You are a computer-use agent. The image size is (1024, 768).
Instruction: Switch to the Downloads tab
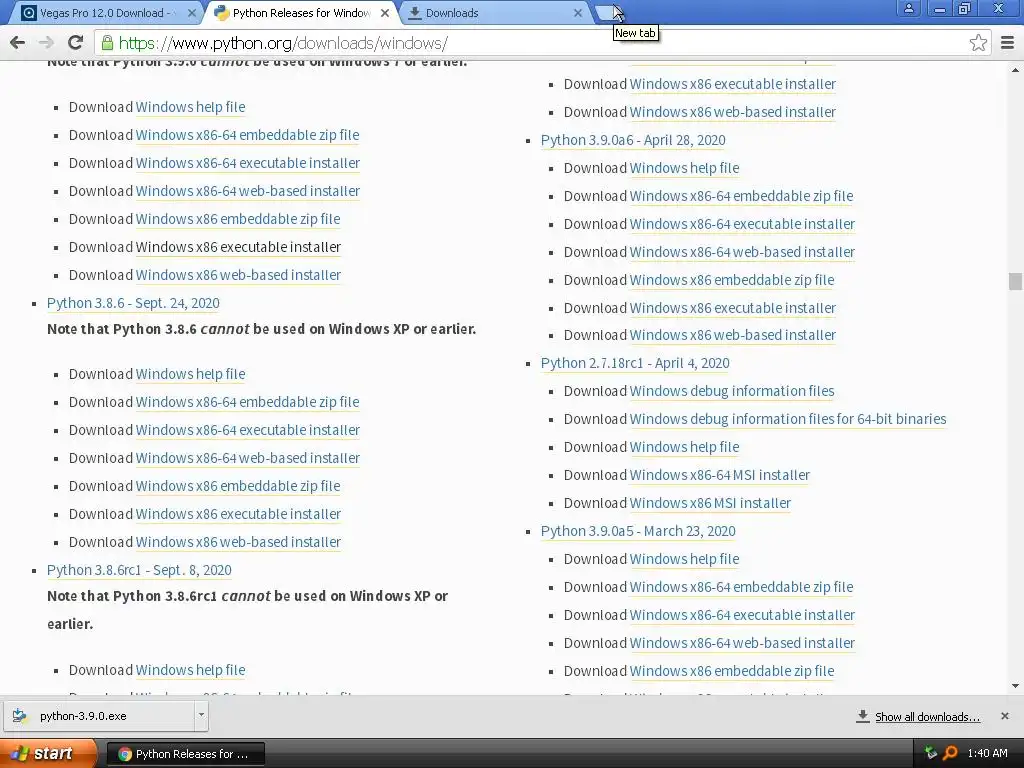[494, 13]
